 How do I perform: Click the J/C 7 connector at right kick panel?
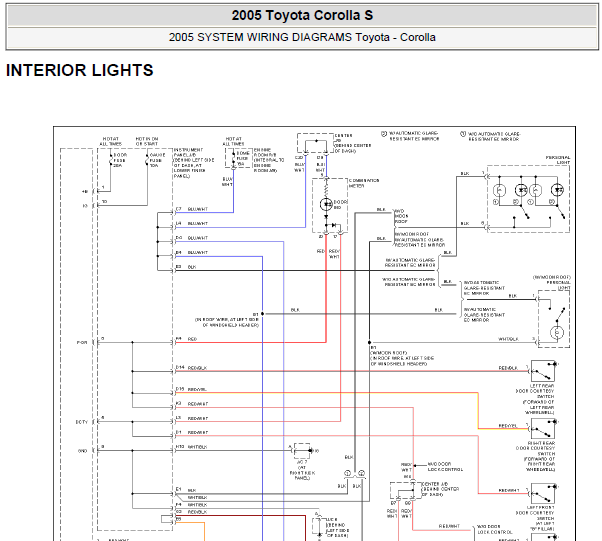pos(303,451)
